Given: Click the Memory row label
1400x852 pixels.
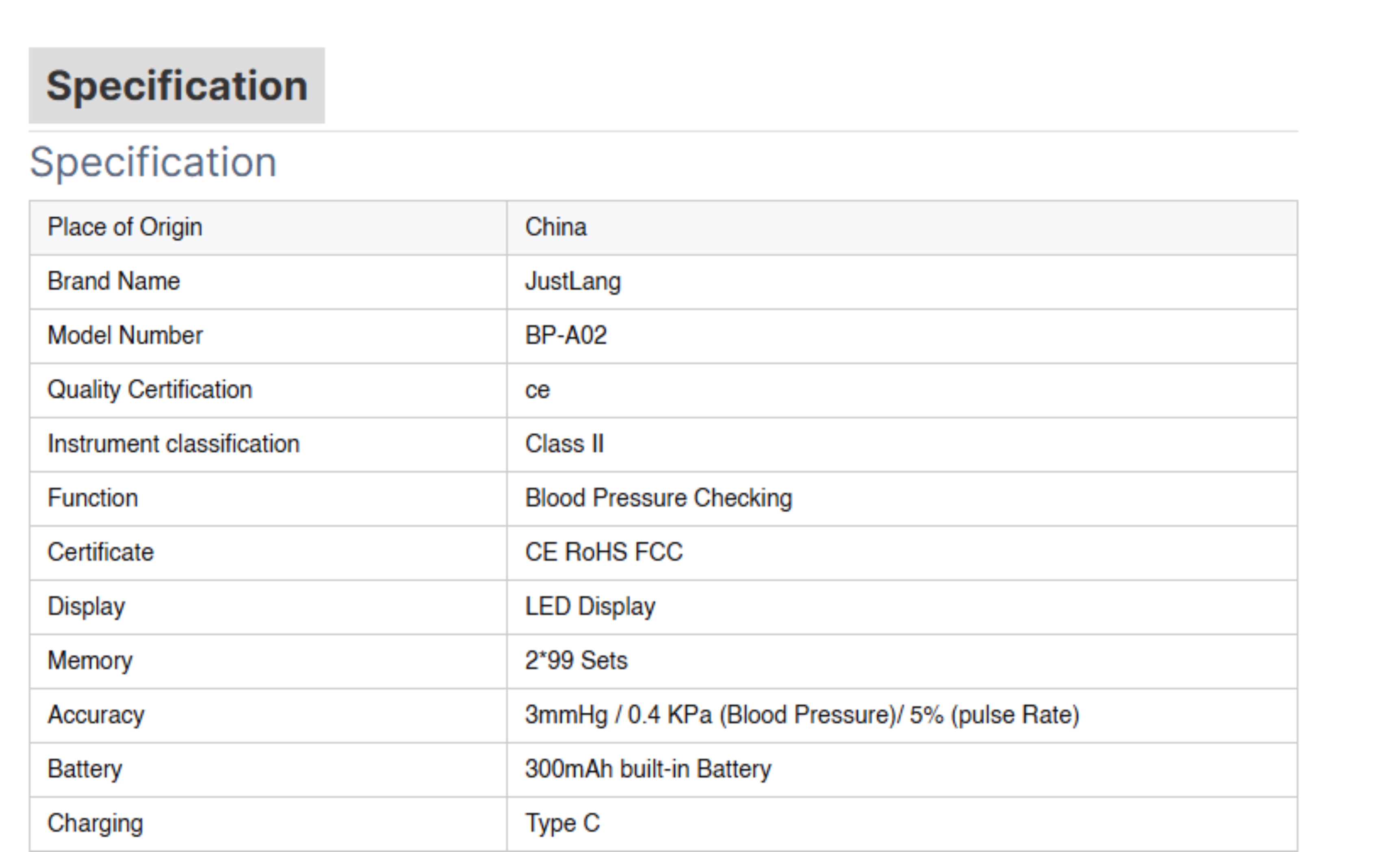Looking at the screenshot, I should click(90, 661).
